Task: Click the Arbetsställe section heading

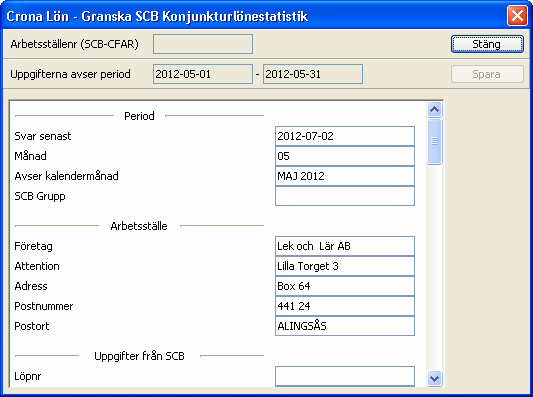Action: coord(139,226)
